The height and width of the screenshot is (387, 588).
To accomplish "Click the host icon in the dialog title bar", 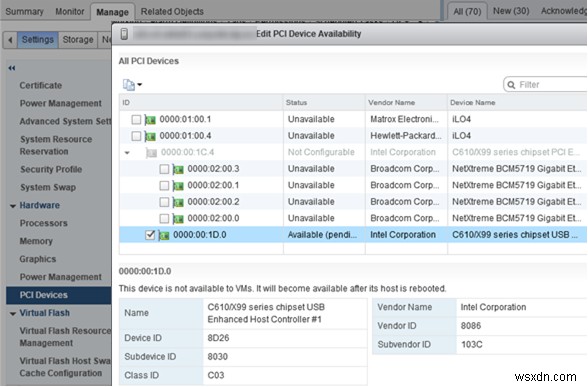I will click(124, 34).
